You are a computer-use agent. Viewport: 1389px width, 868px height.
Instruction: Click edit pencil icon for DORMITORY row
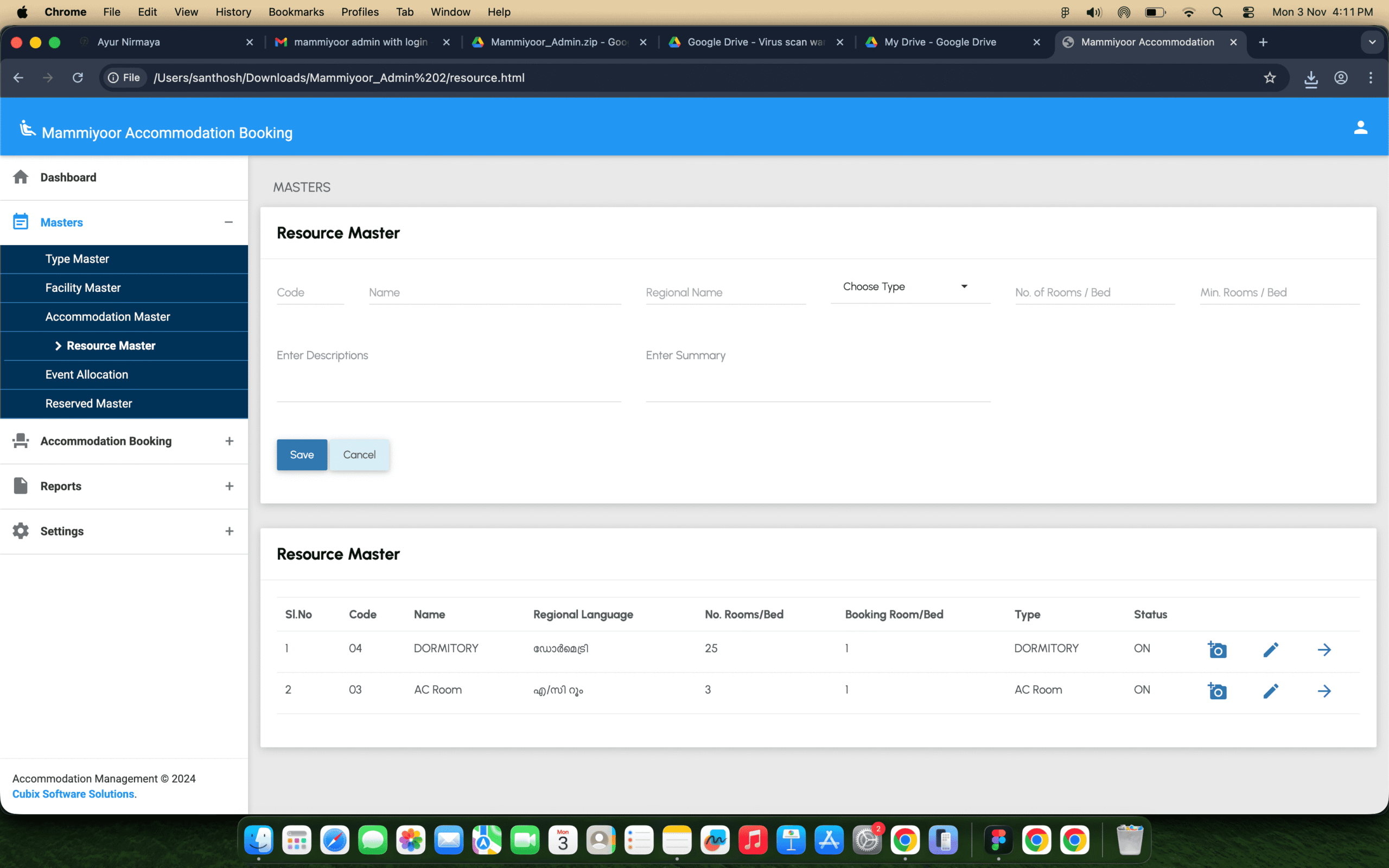tap(1270, 649)
